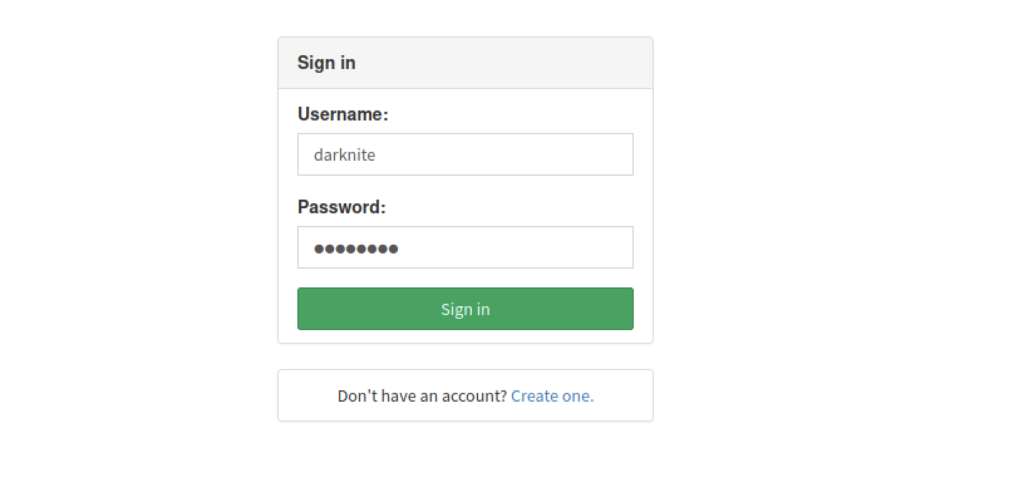Click blank area above the Sign in panel
The height and width of the screenshot is (487, 1024).
pos(465,17)
